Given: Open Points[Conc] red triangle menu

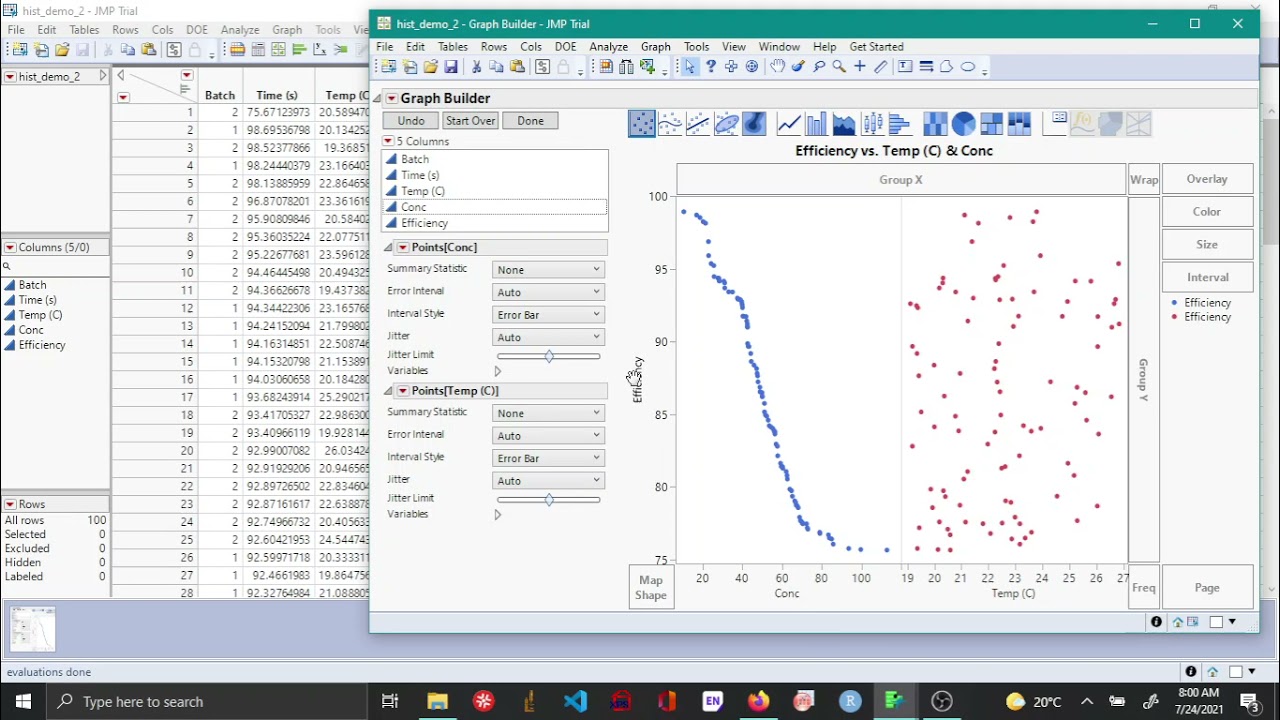Looking at the screenshot, I should [403, 247].
